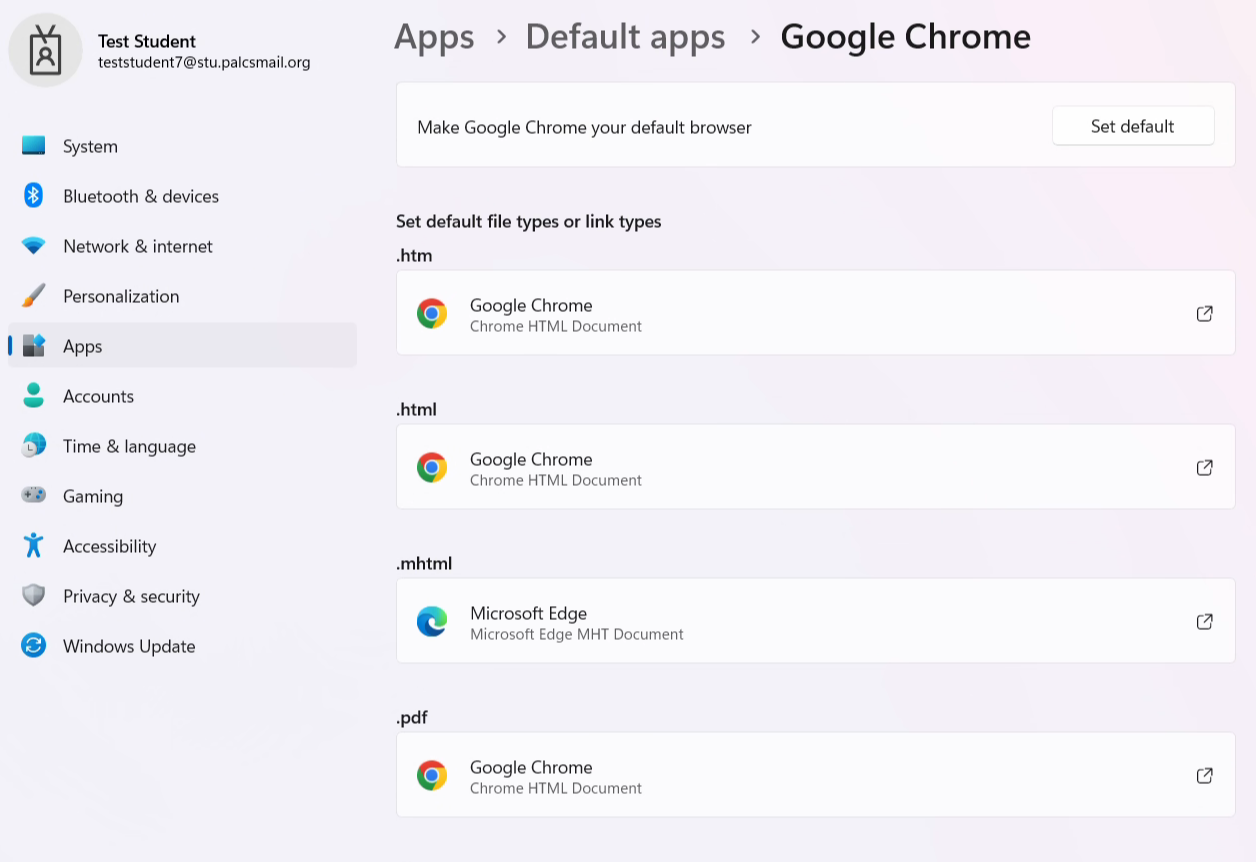Screen dimensions: 1256x862
Task: Click 'Make Google Chrome your default browser' text
Action: pos(584,127)
